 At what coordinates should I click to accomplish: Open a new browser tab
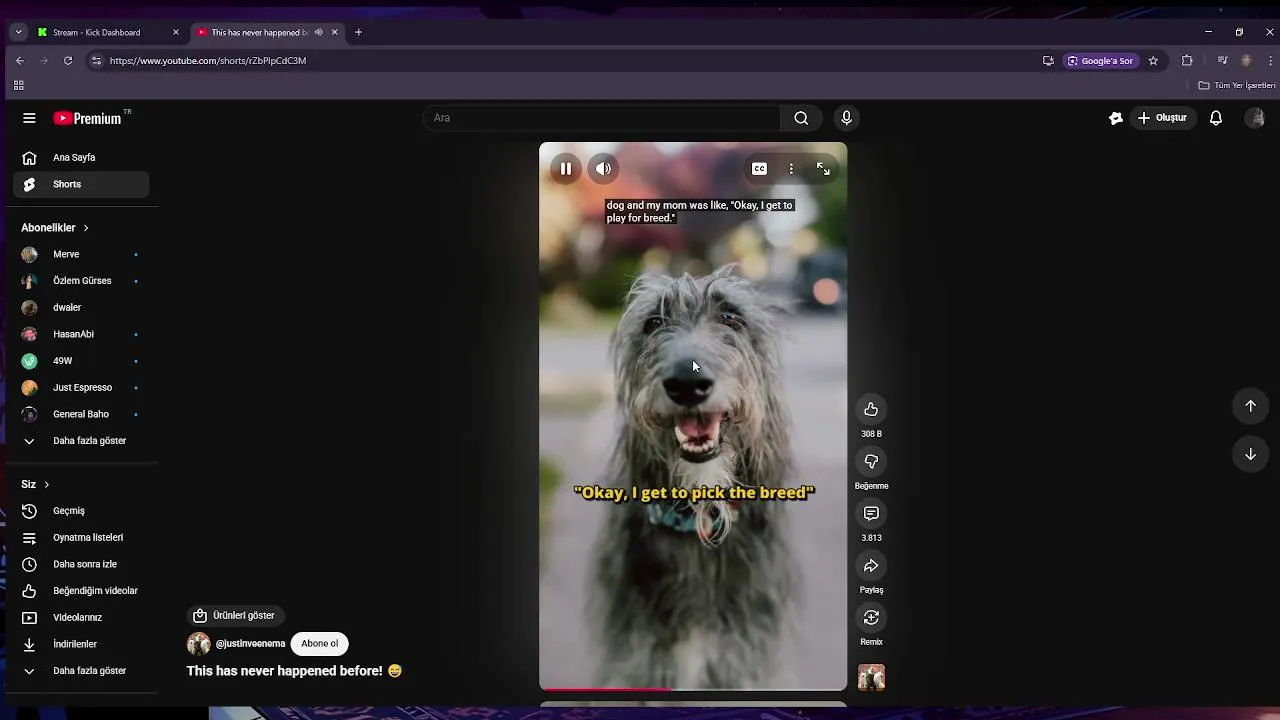358,32
